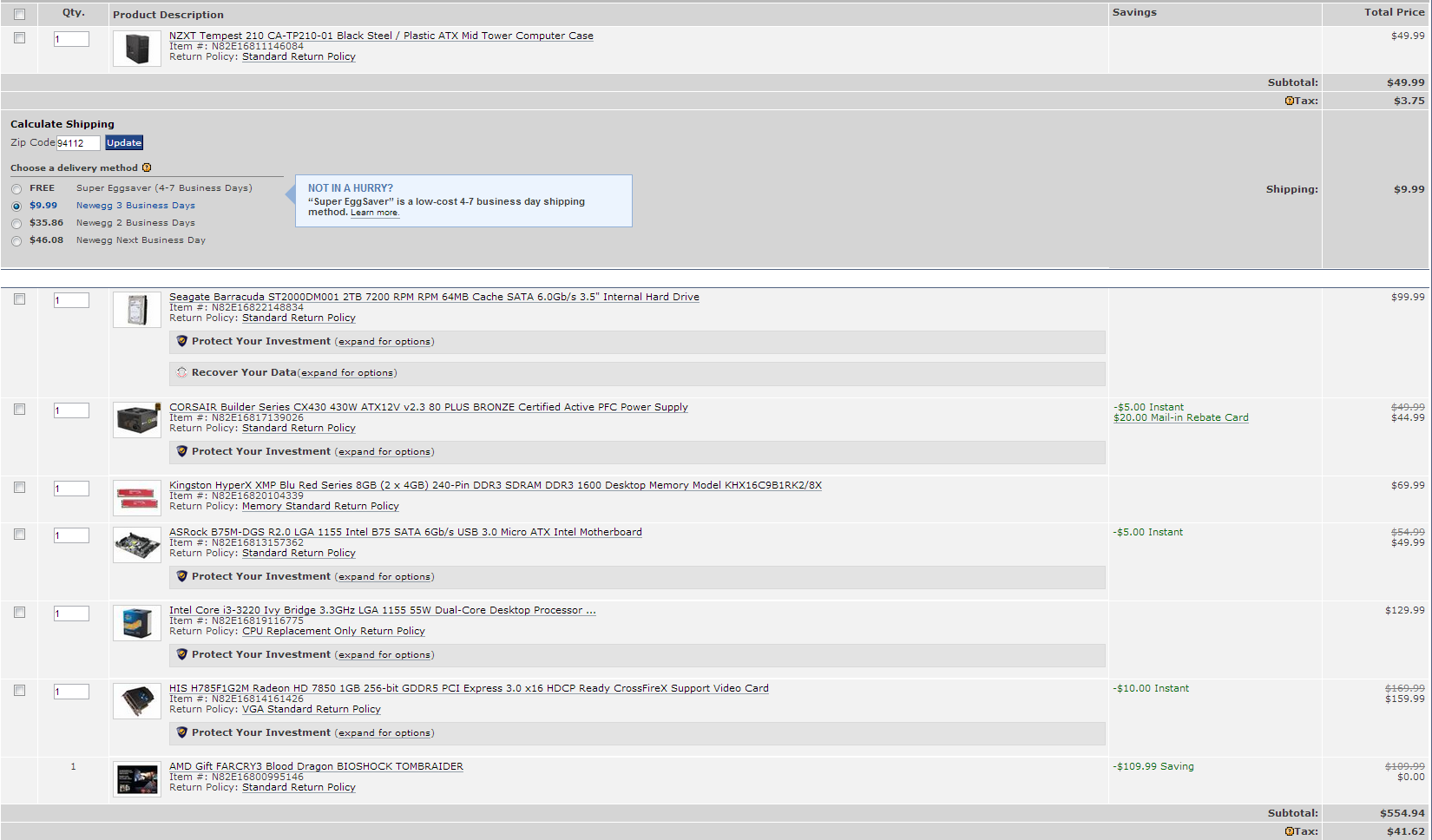This screenshot has height=840, width=1432.
Task: Choose $35.86 Newegg 2 Business Days shipping
Action: pyautogui.click(x=16, y=224)
